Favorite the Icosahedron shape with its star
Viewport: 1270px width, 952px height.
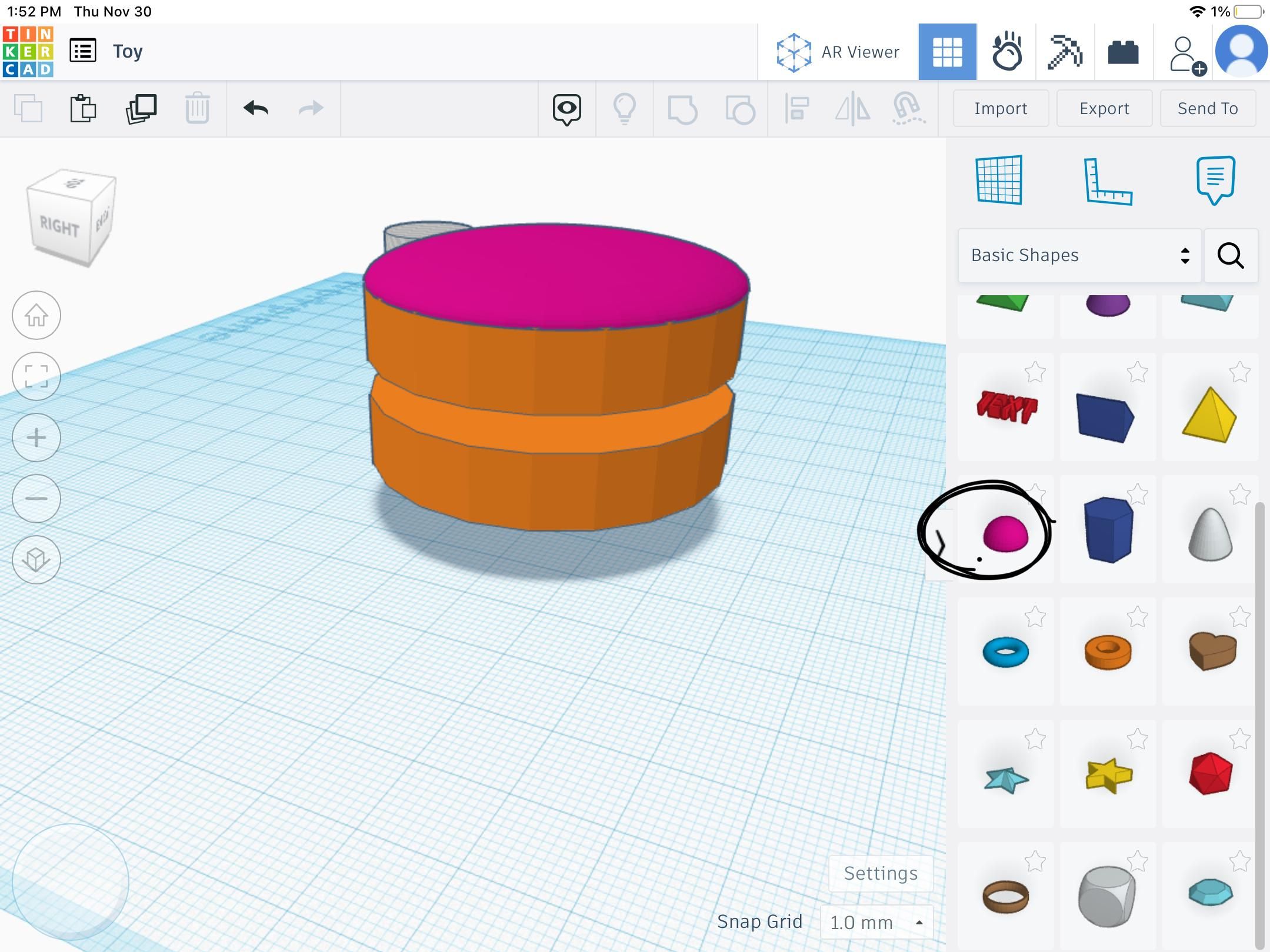click(x=1240, y=739)
